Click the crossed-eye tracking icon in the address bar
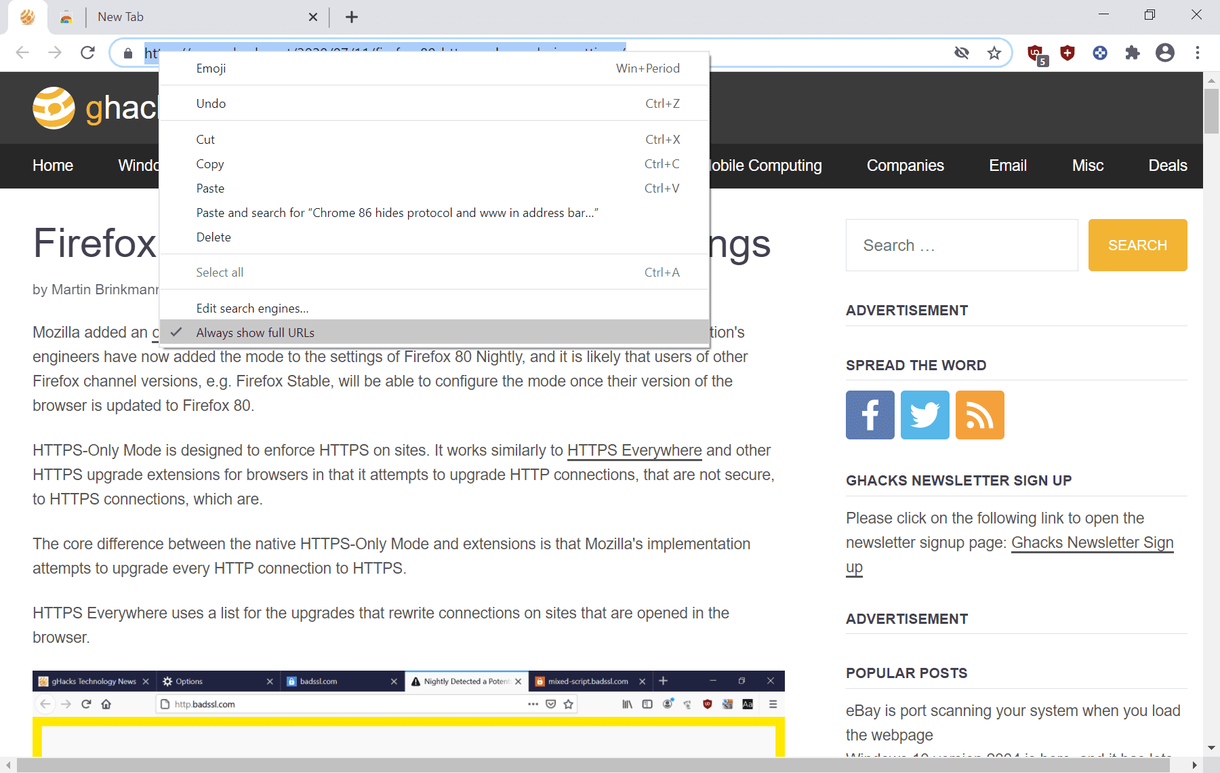This screenshot has width=1220, height=773. pyautogui.click(x=962, y=53)
